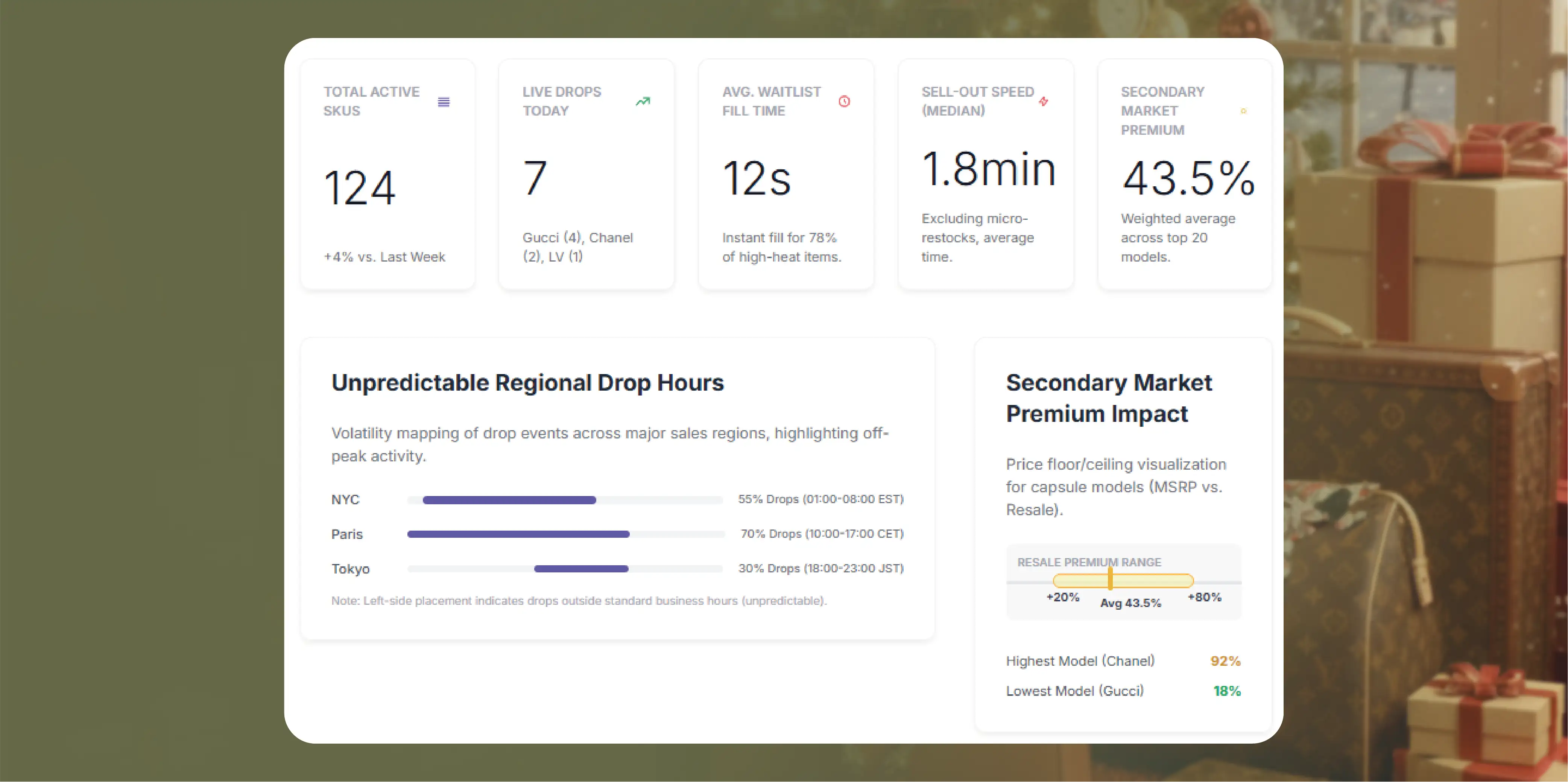Click the 70% Drops Paris label

click(821, 534)
